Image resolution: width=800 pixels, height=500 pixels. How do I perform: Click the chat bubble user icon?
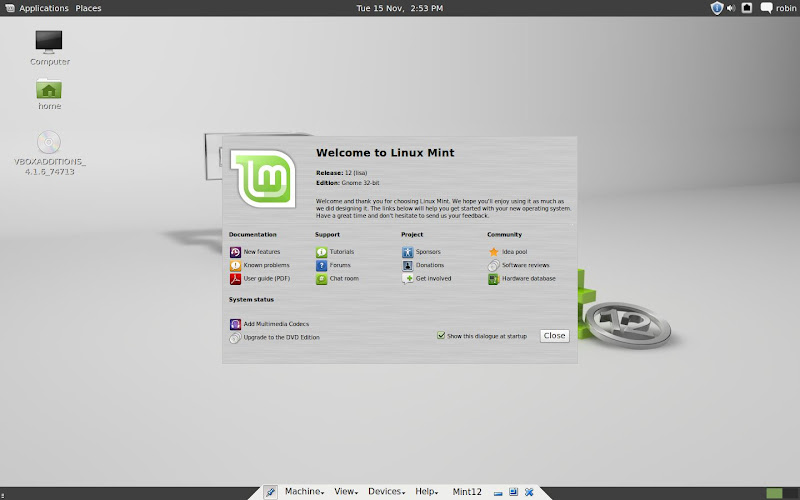pyautogui.click(x=766, y=8)
